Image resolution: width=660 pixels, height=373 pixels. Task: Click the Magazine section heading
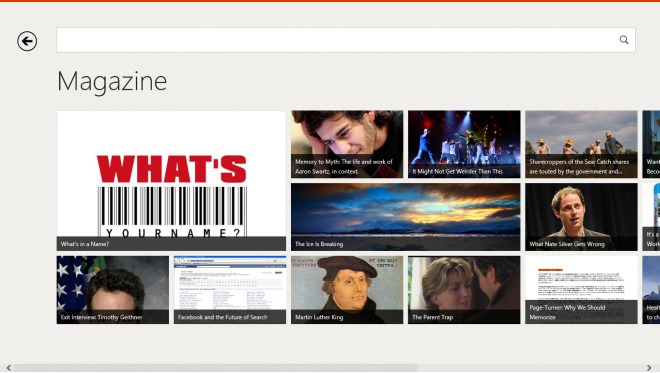coord(112,81)
